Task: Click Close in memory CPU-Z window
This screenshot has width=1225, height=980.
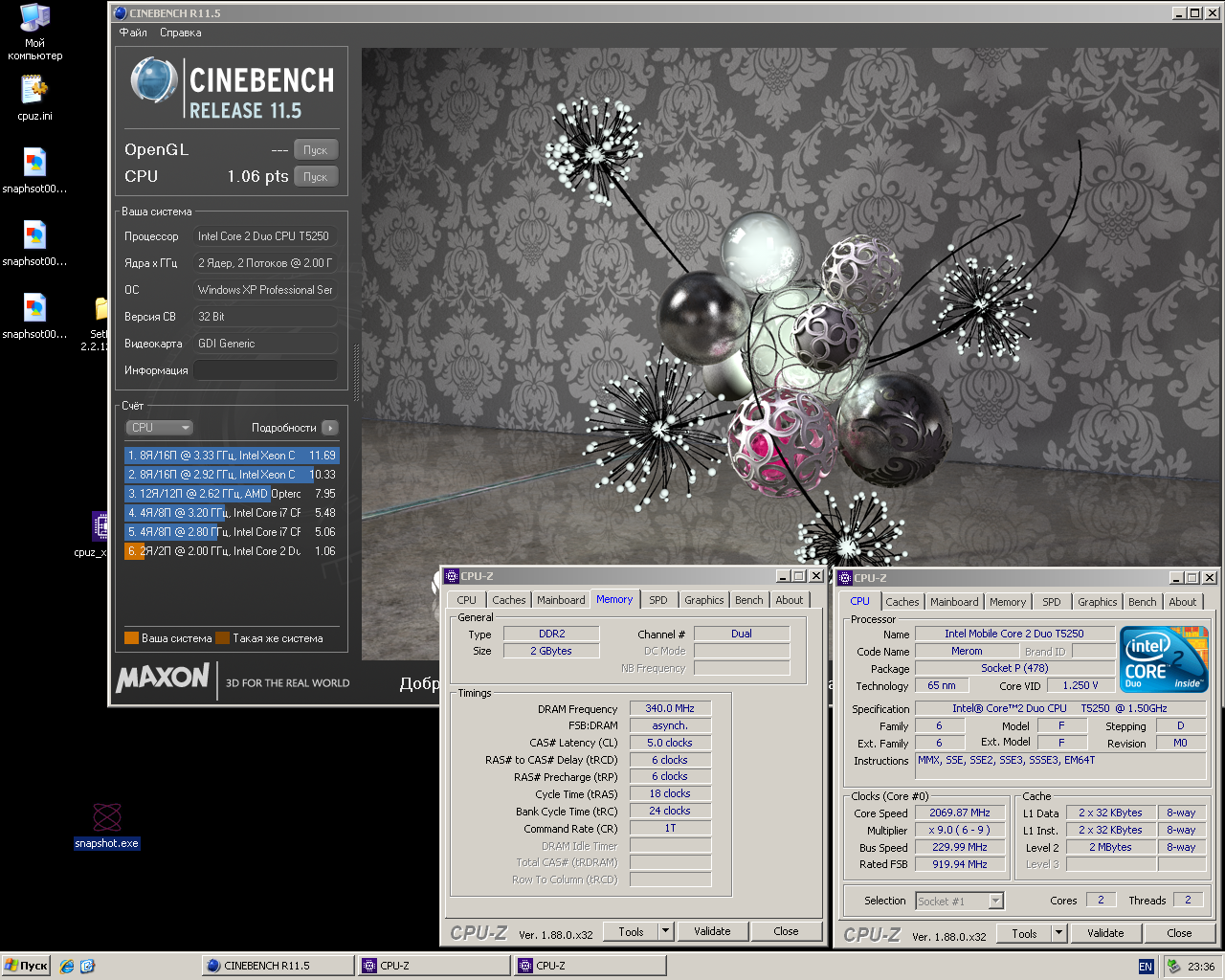Action: [x=786, y=931]
